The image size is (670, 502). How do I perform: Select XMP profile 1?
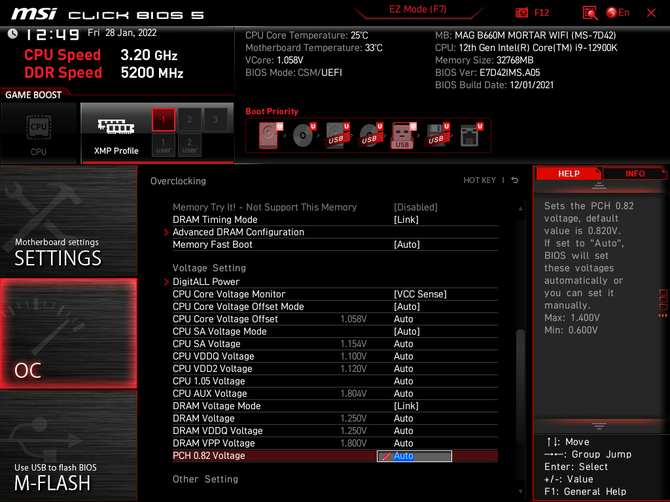click(x=163, y=120)
